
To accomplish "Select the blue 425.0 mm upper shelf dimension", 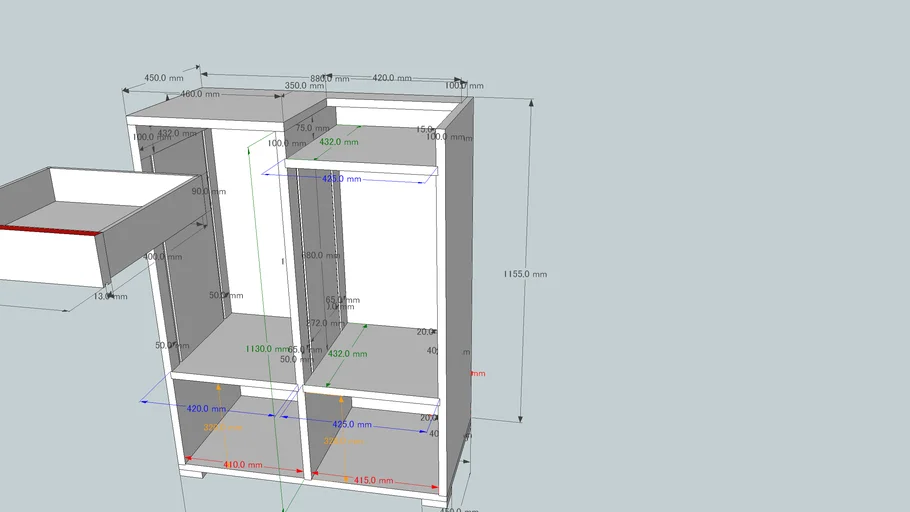I will pos(341,178).
